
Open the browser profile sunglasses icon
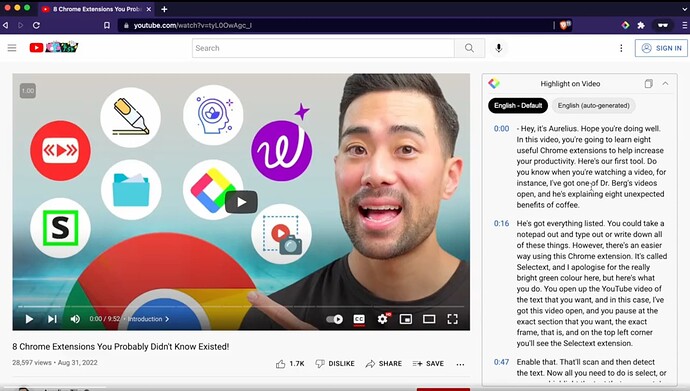coord(663,26)
